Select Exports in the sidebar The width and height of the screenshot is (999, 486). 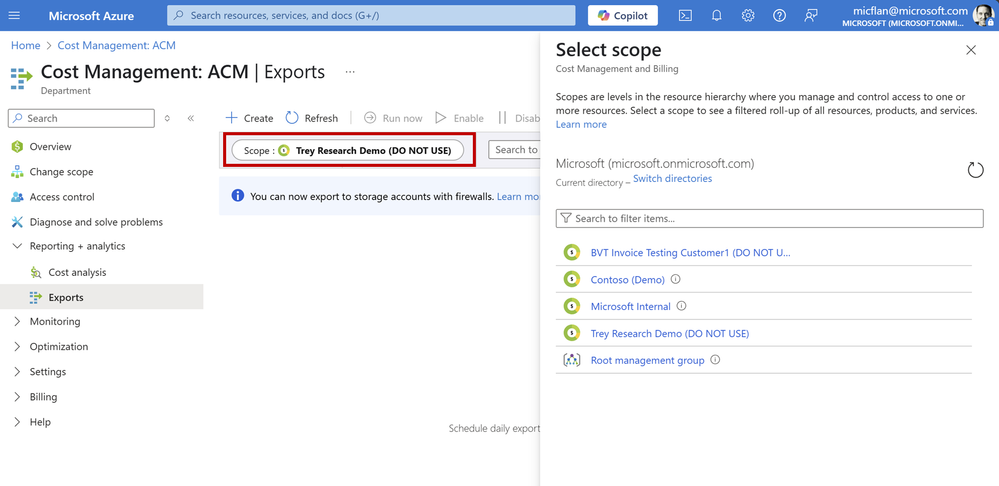click(x=101, y=297)
